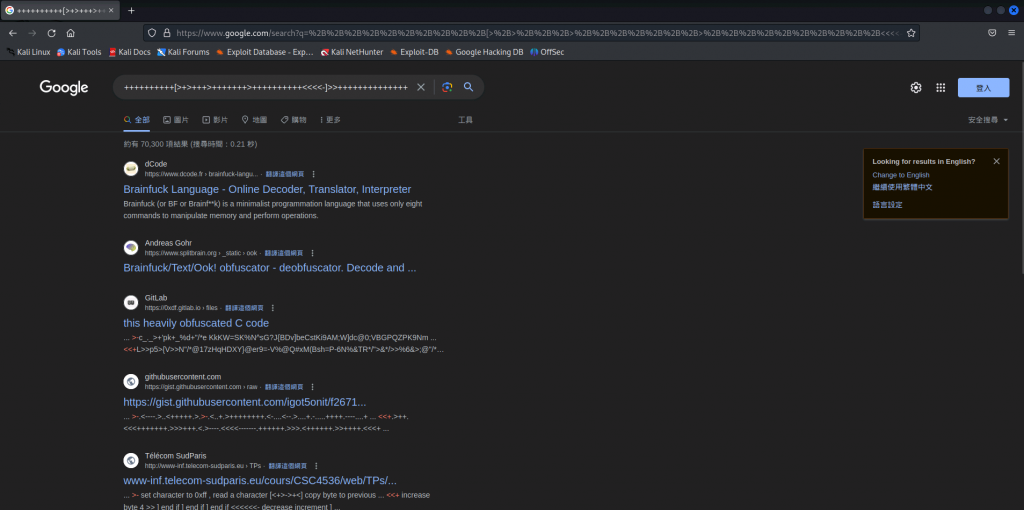
Task: Click the tracking protection shield icon
Action: [x=152, y=33]
